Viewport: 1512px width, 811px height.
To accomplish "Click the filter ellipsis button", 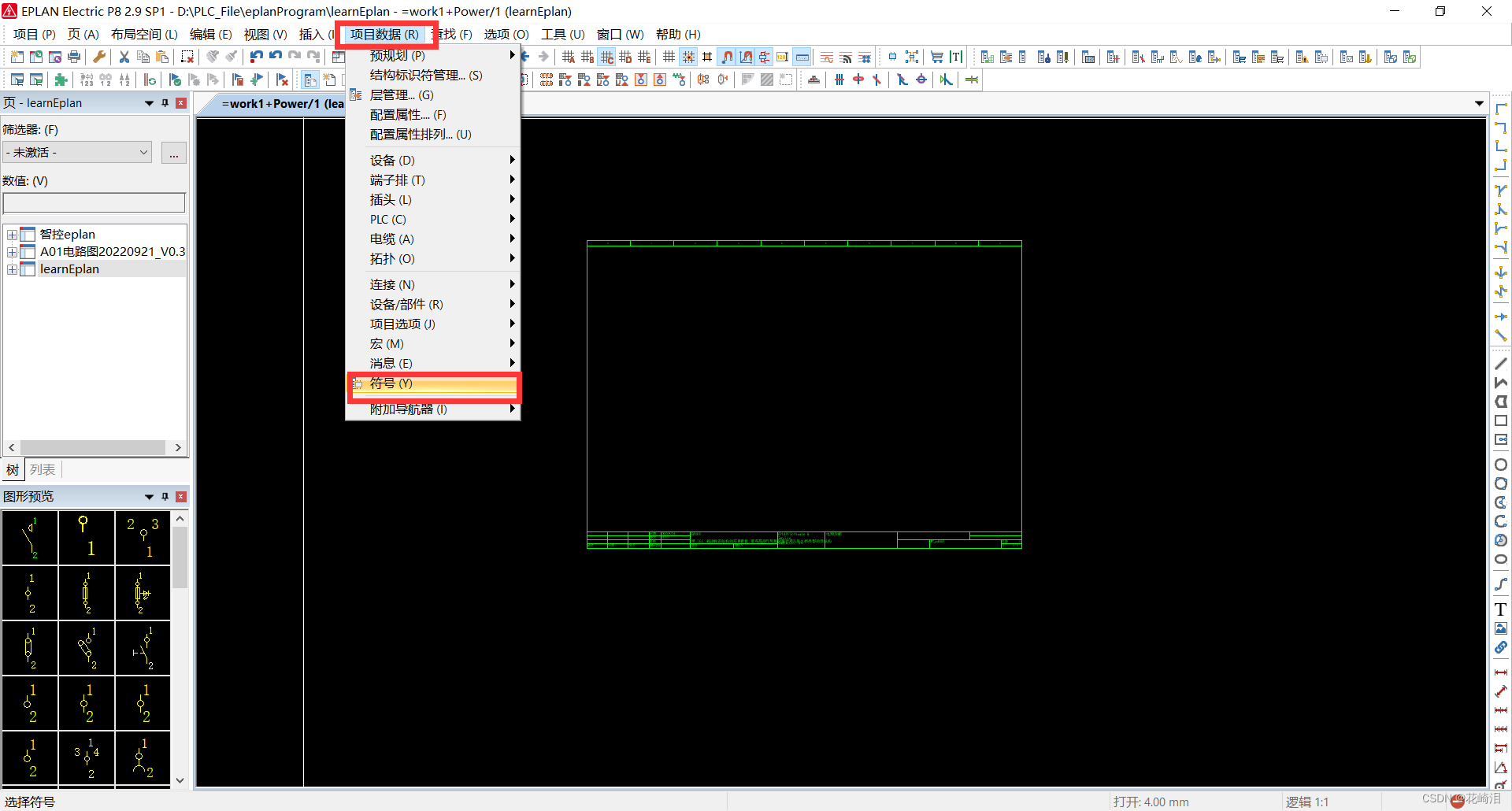I will (x=173, y=152).
